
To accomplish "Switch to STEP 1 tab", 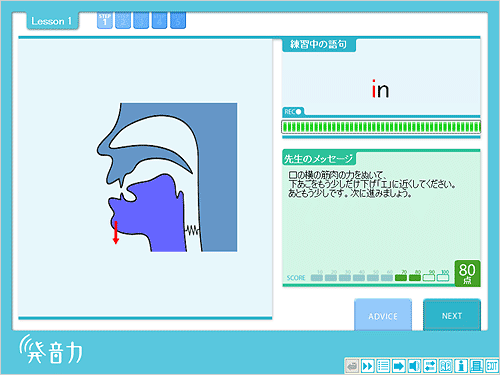I will (x=105, y=20).
